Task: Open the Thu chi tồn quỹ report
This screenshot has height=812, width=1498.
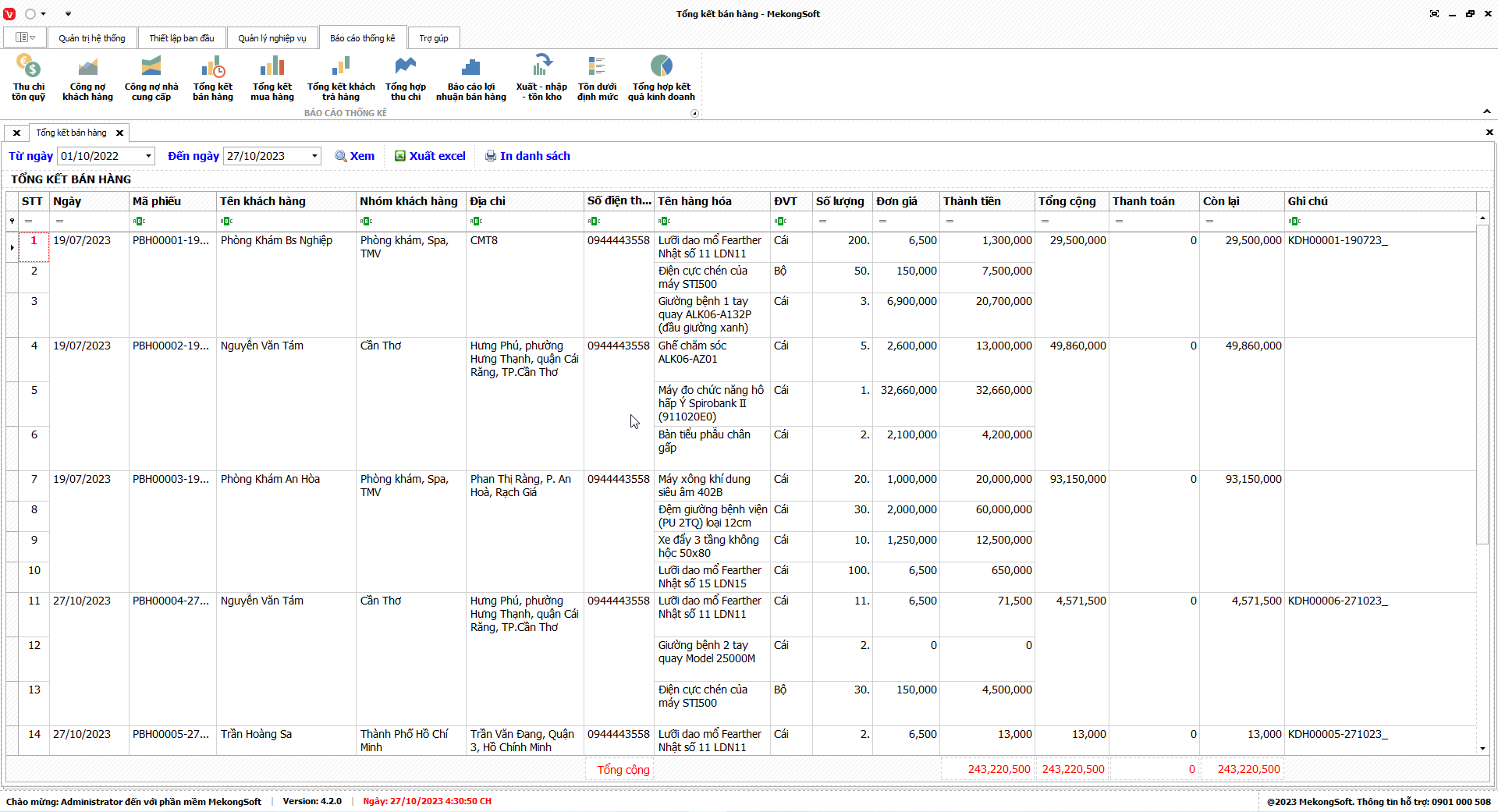Action: tap(29, 77)
